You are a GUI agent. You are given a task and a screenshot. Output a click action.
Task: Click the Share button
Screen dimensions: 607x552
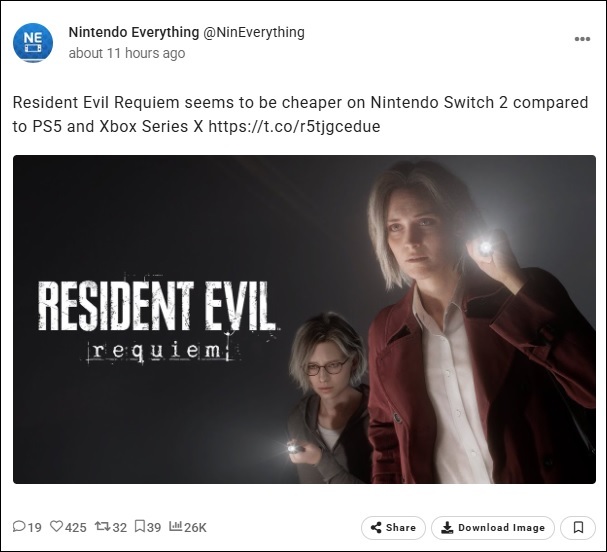coord(393,527)
